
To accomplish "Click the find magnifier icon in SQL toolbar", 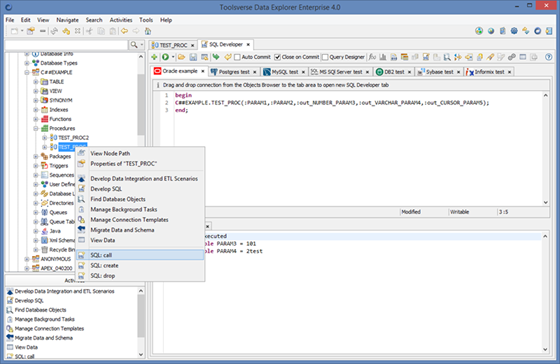I will pyautogui.click(x=447, y=57).
